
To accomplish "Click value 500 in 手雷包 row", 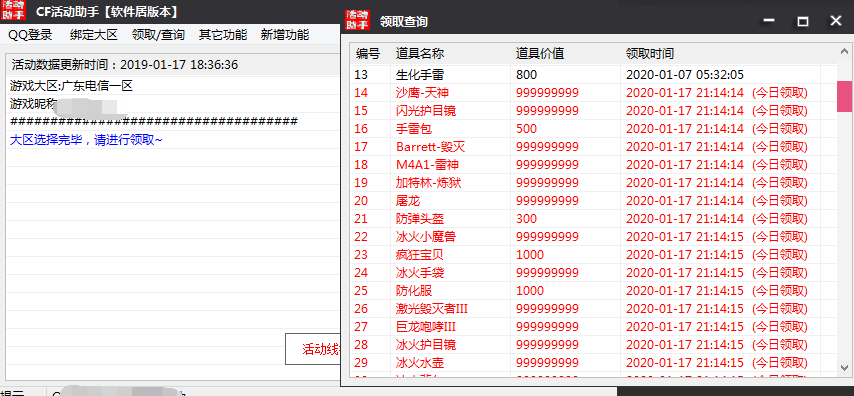I will click(x=527, y=129).
